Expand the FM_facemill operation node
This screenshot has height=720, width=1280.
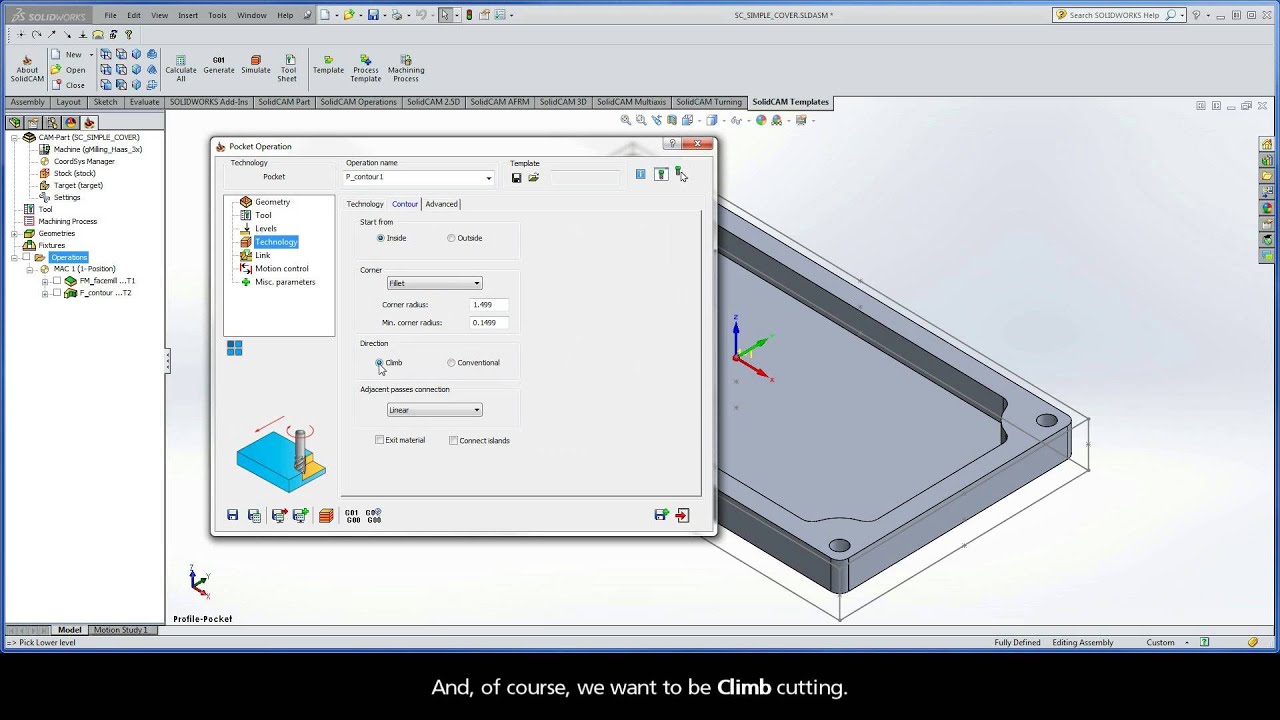click(45, 281)
